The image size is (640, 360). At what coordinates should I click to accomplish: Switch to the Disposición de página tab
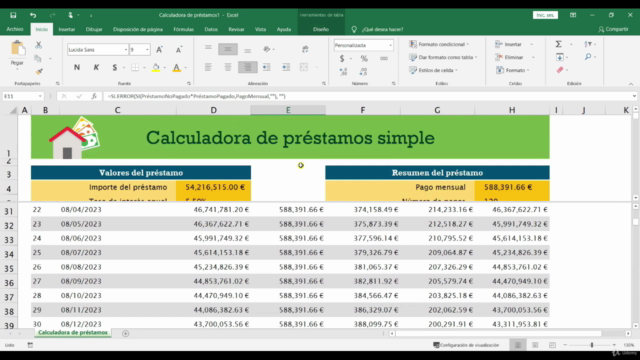coord(138,29)
